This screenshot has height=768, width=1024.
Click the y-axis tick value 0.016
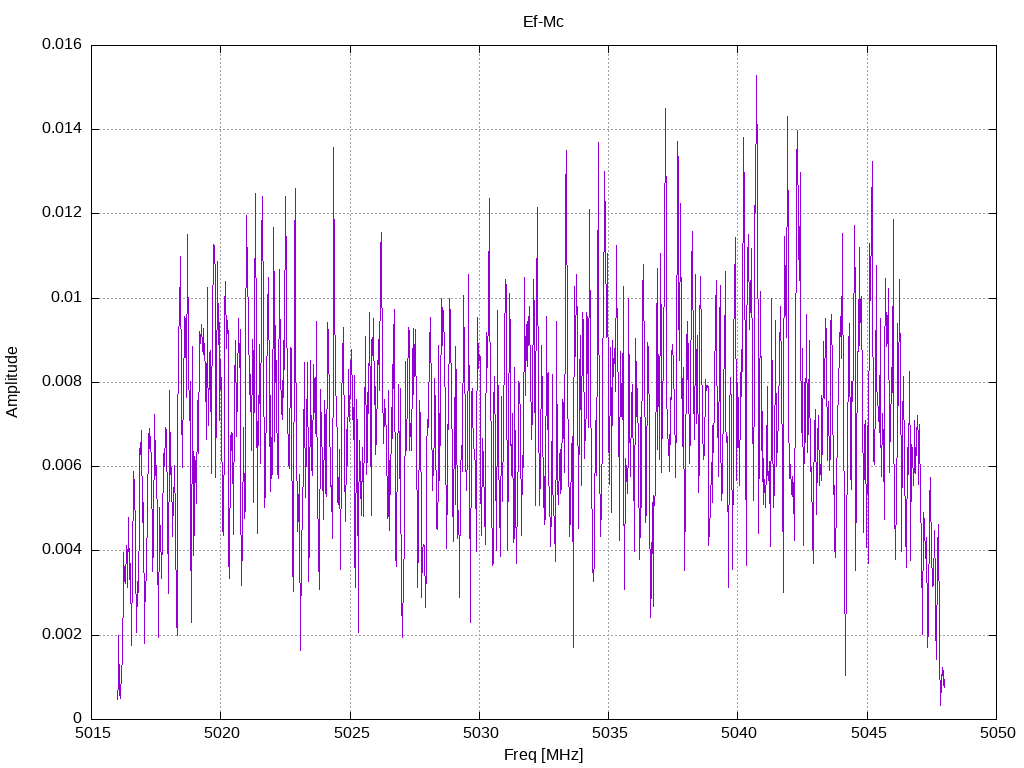coord(62,44)
